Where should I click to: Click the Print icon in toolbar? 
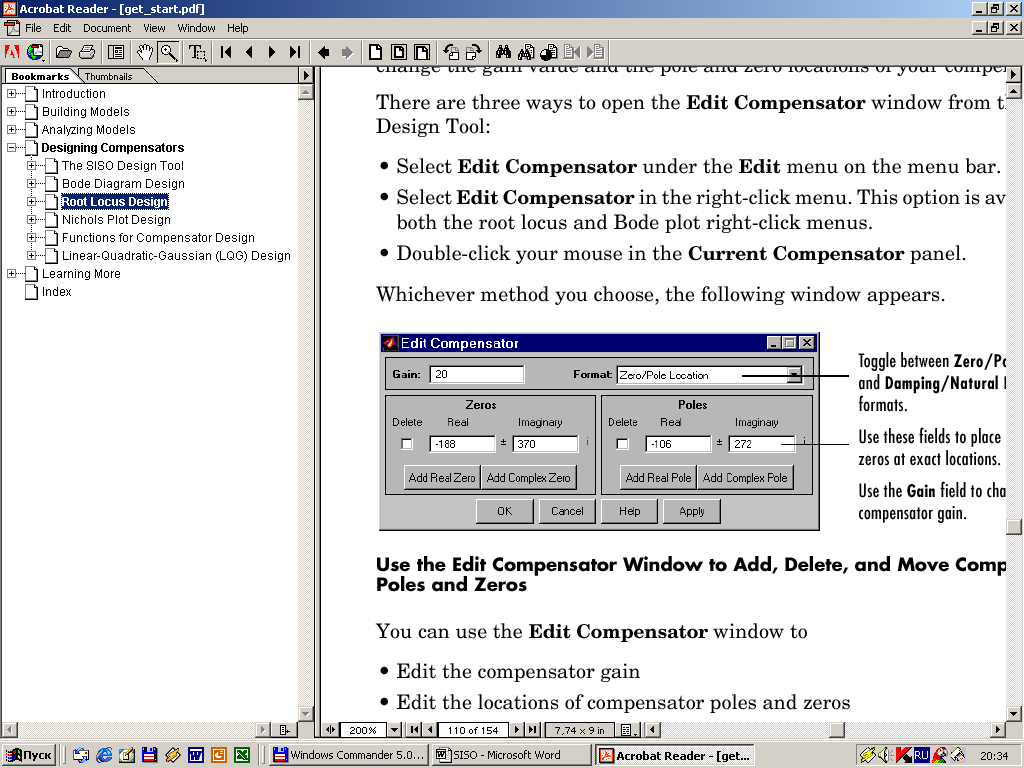[87, 52]
